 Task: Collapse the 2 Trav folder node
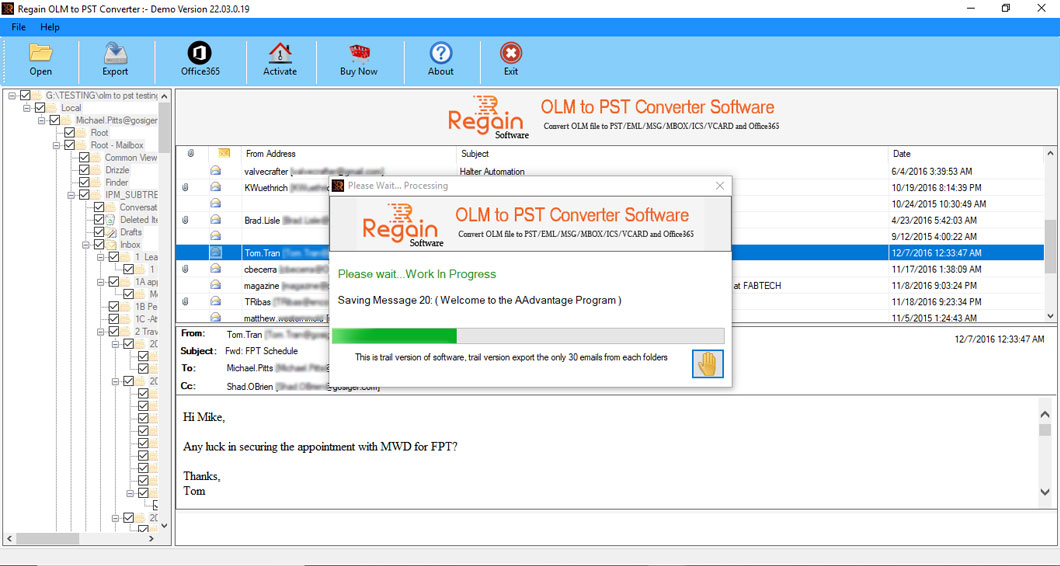coord(100,331)
